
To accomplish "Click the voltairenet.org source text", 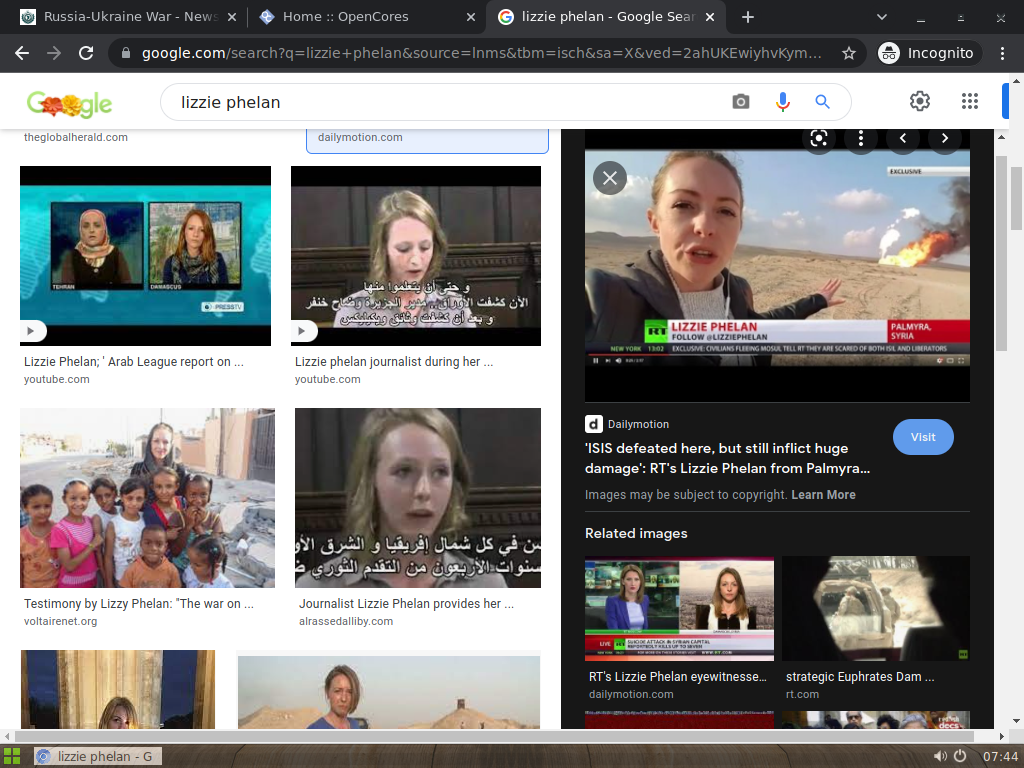I will (x=61, y=622).
